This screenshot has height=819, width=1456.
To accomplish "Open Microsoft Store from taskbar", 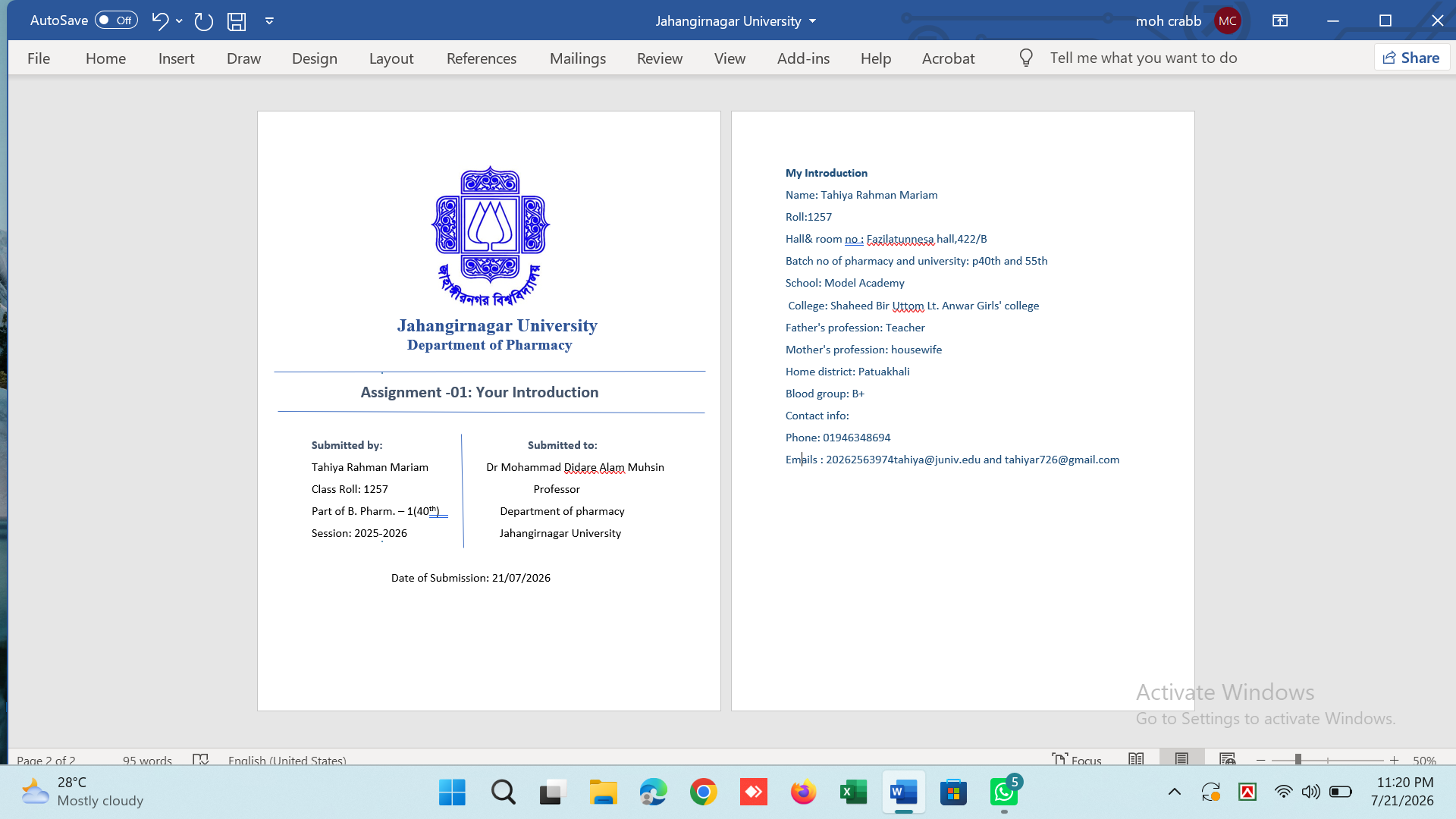I will click(953, 792).
